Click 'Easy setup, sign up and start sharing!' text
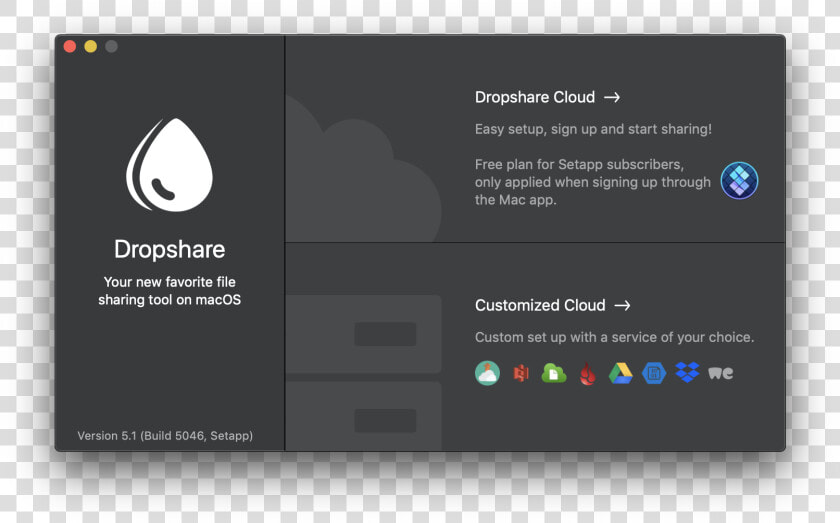The height and width of the screenshot is (523, 840). 593,129
